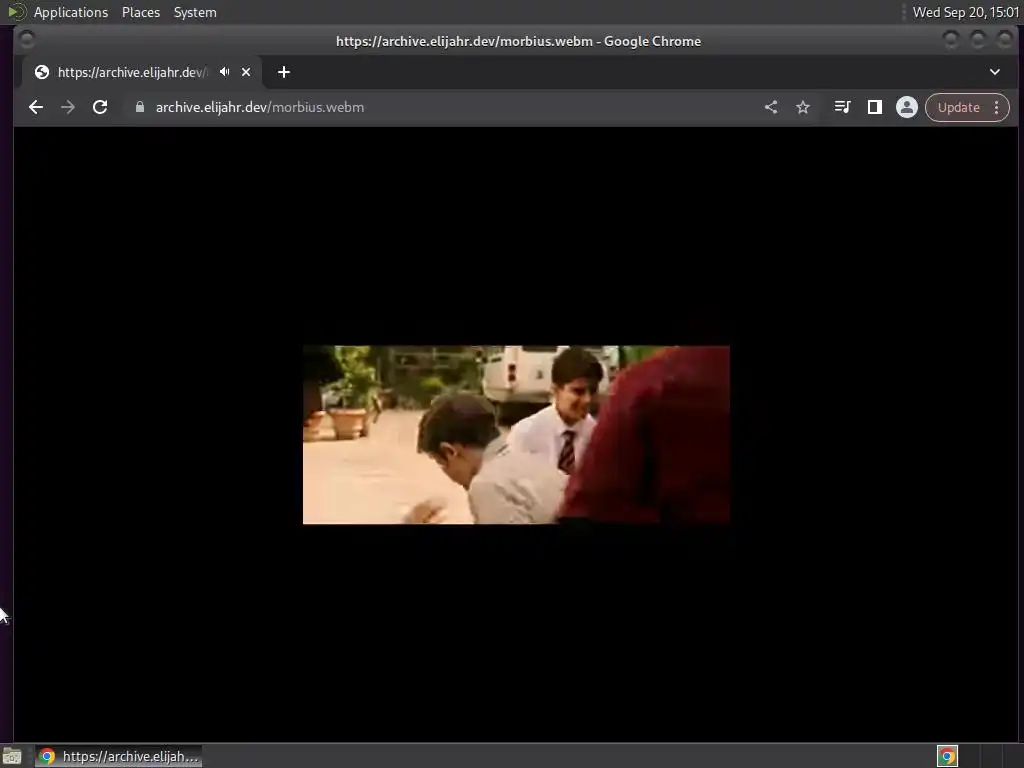Open Chrome's three-dot menu
This screenshot has width=1024, height=768.
[997, 107]
